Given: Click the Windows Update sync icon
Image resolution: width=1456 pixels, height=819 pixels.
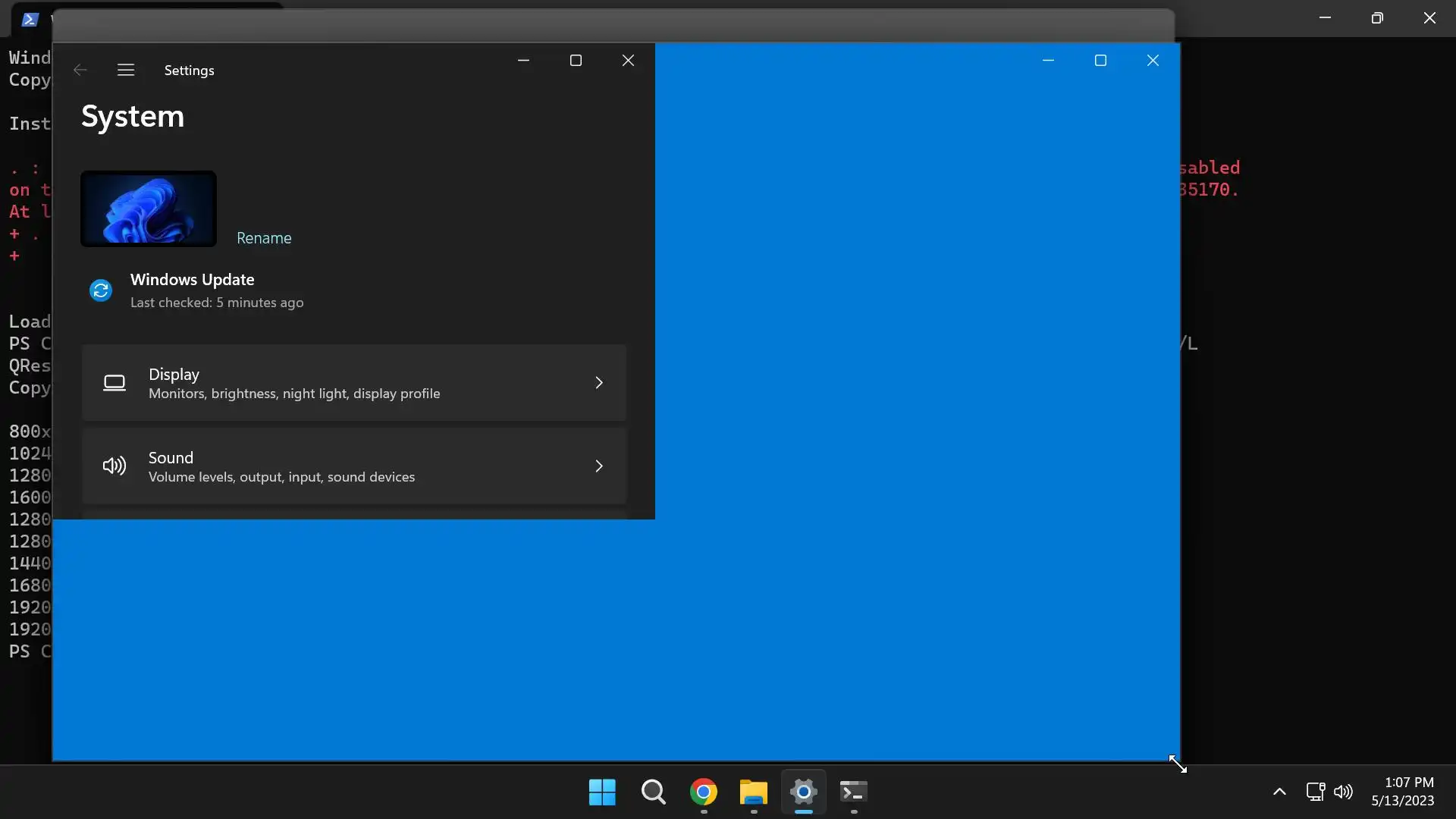Looking at the screenshot, I should [101, 290].
